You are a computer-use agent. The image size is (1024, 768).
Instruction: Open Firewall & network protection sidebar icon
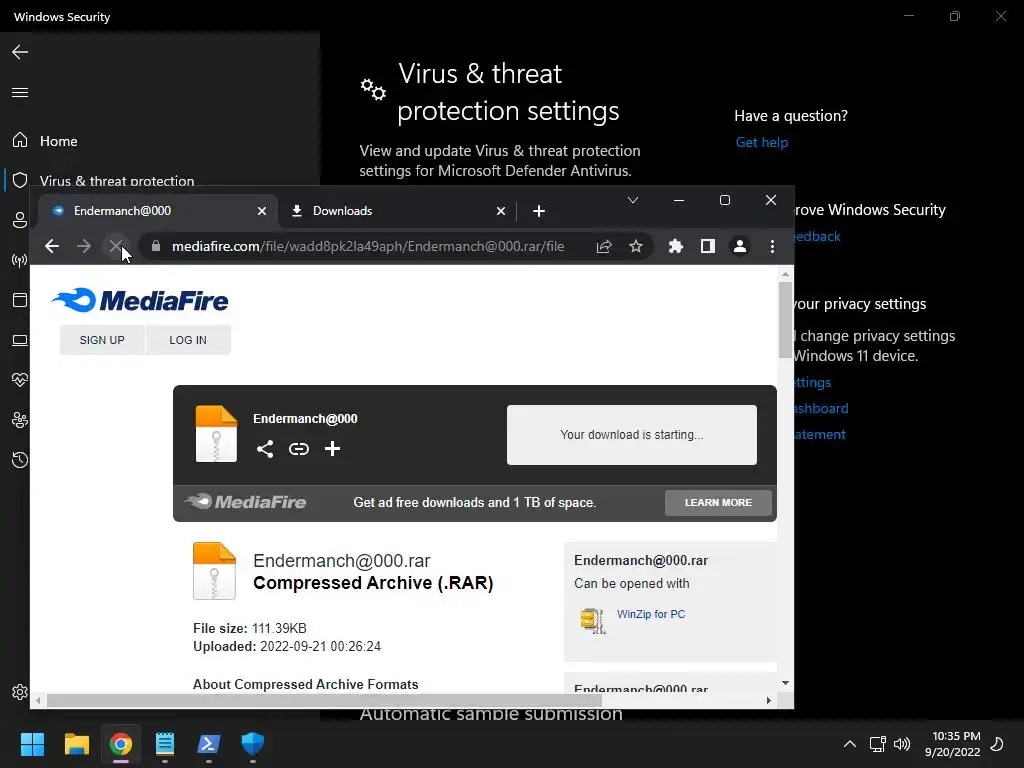(x=20, y=261)
